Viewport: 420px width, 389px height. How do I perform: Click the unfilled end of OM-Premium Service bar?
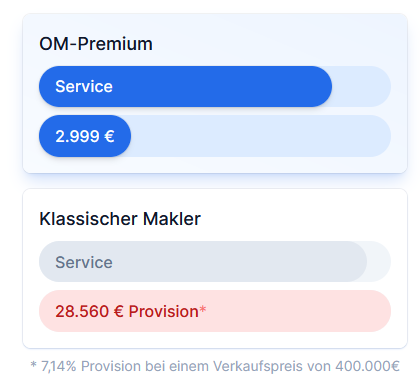click(x=362, y=86)
